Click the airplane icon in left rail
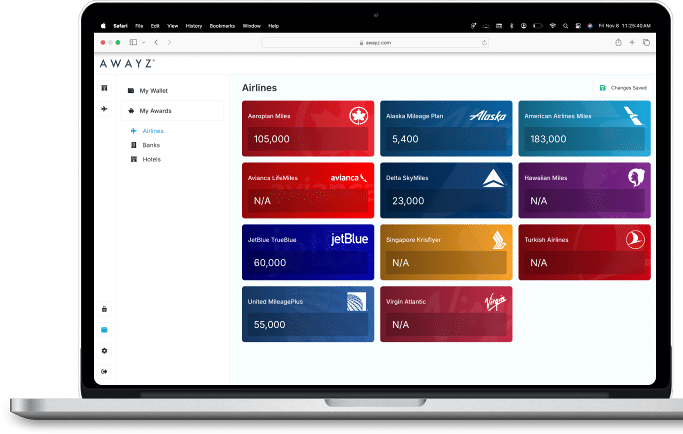The height and width of the screenshot is (434, 683). coord(105,108)
